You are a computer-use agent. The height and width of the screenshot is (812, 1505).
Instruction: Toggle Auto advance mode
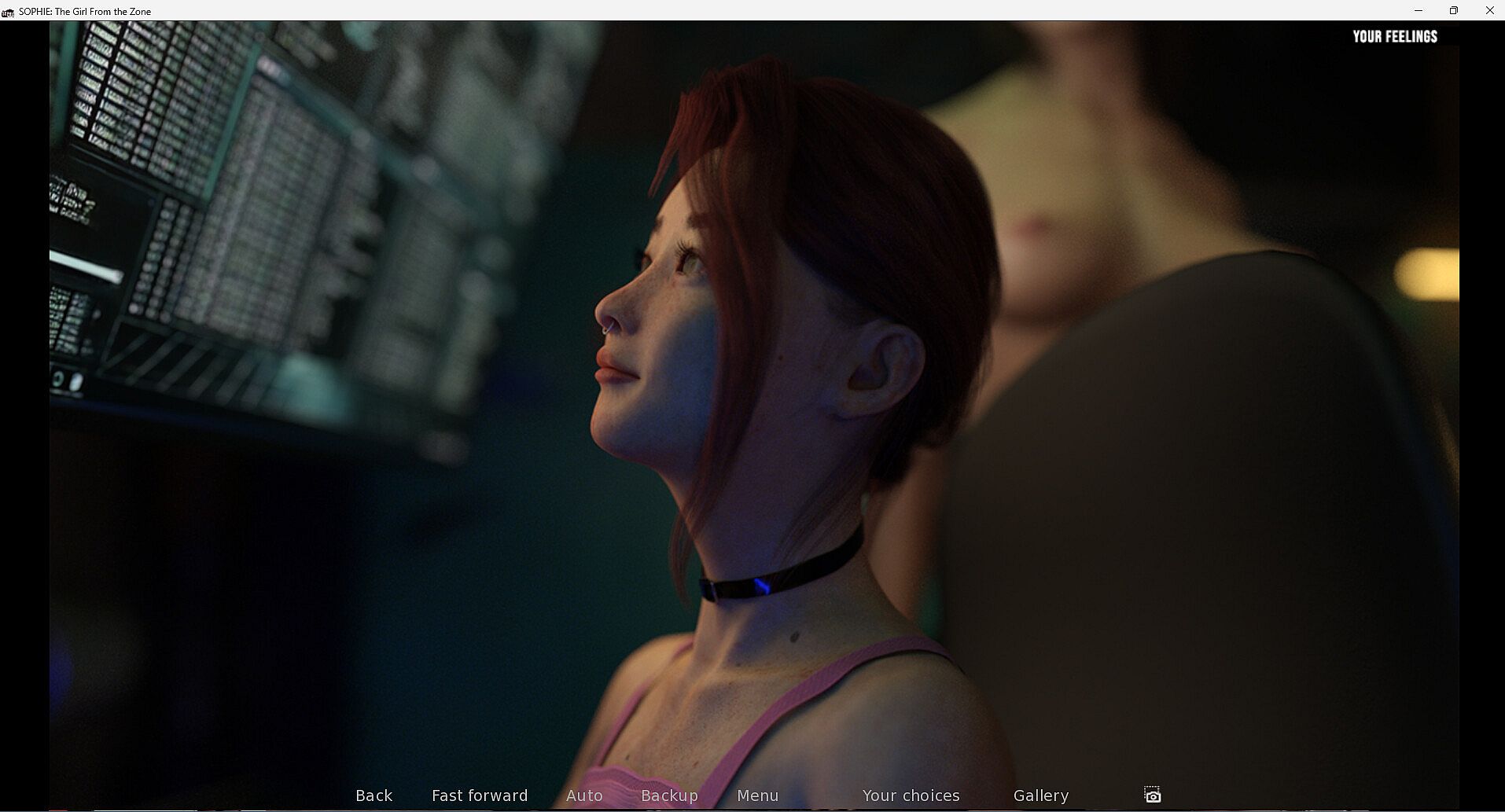(584, 795)
